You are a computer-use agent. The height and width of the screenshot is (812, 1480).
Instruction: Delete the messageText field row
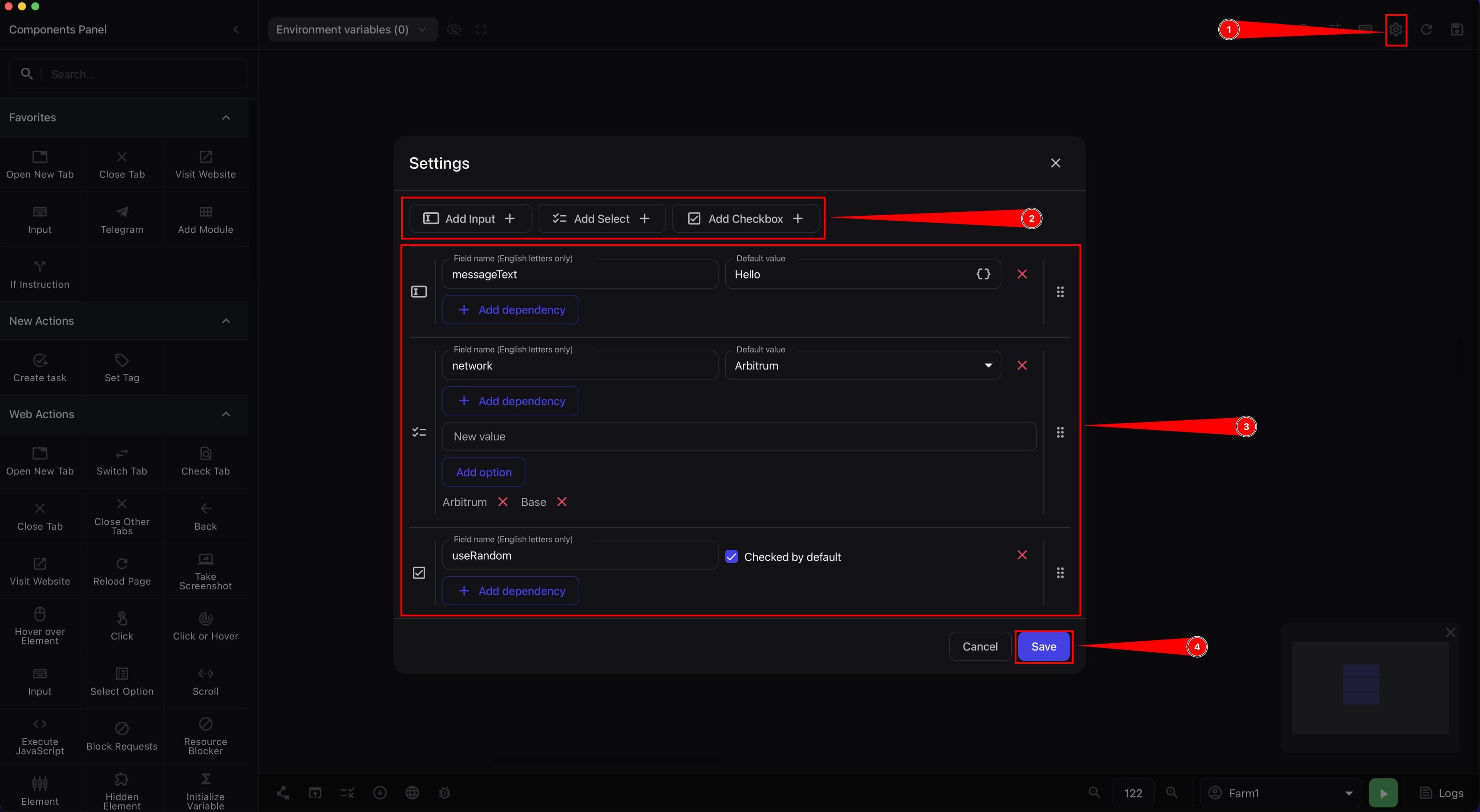click(1022, 274)
